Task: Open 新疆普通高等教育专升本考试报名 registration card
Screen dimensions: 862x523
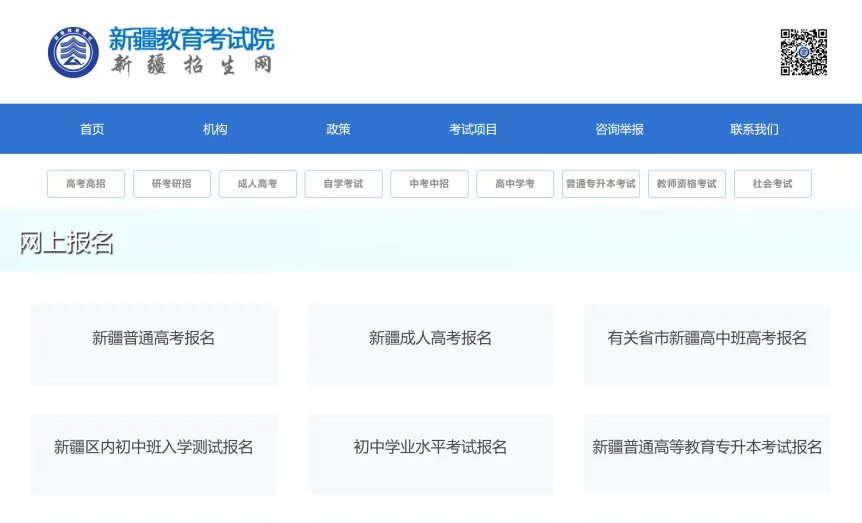Action: click(707, 454)
